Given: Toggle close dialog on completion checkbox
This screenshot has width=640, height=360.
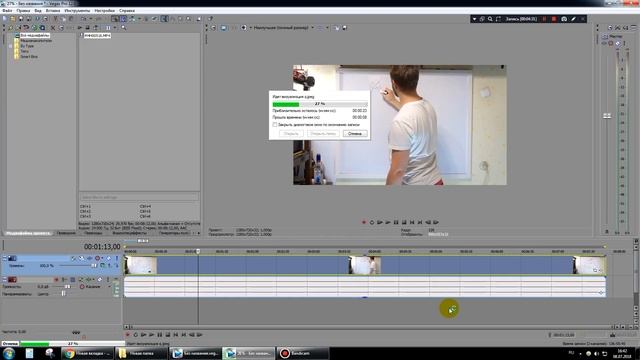Looking at the screenshot, I should (x=275, y=124).
